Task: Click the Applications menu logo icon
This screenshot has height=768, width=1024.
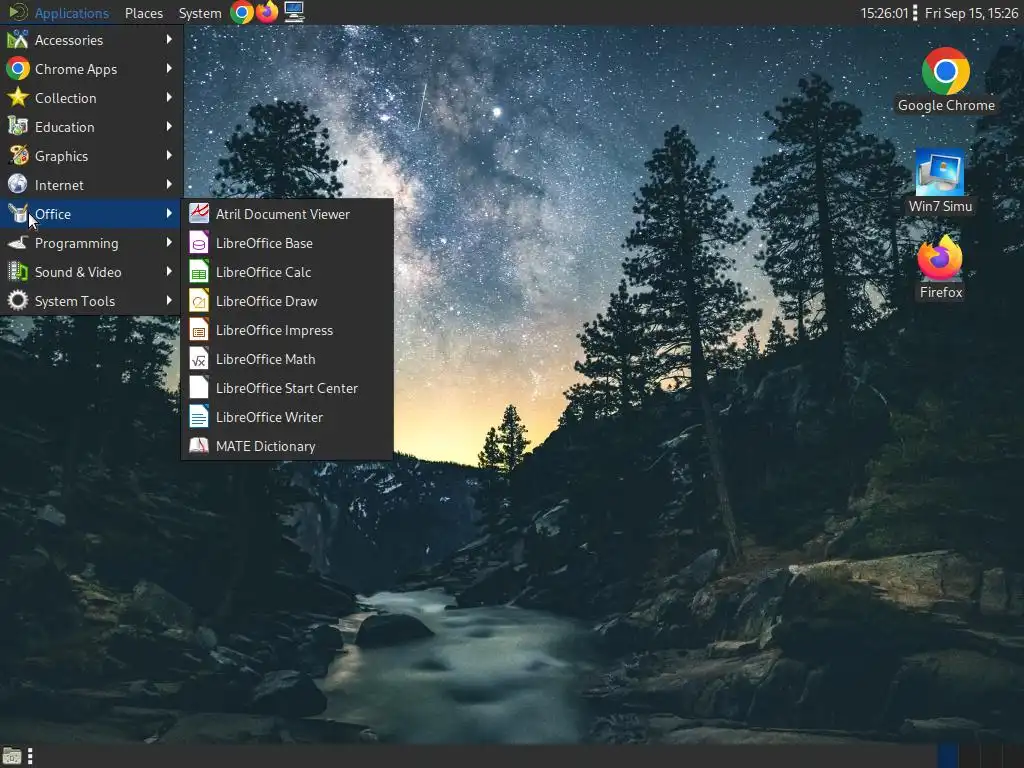Action: (18, 12)
